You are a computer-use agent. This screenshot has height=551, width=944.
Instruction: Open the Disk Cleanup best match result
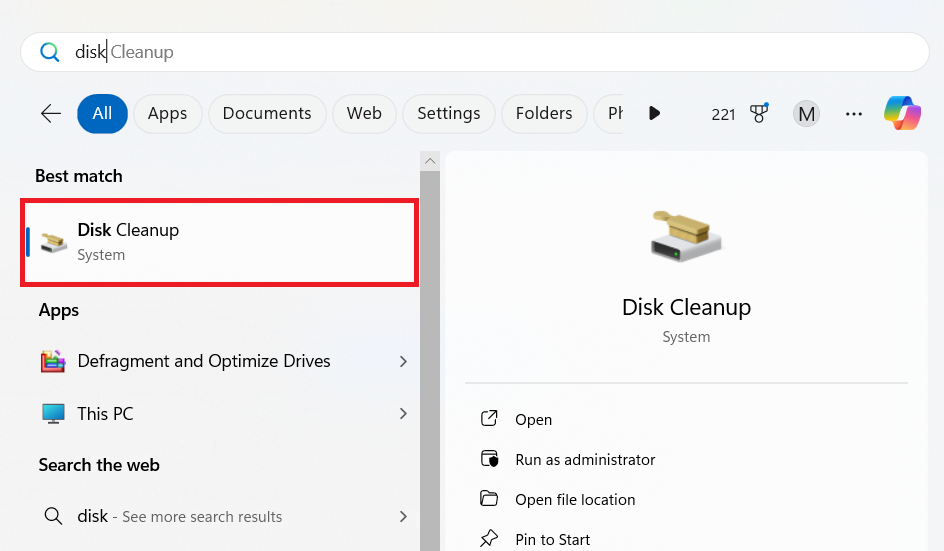[220, 242]
